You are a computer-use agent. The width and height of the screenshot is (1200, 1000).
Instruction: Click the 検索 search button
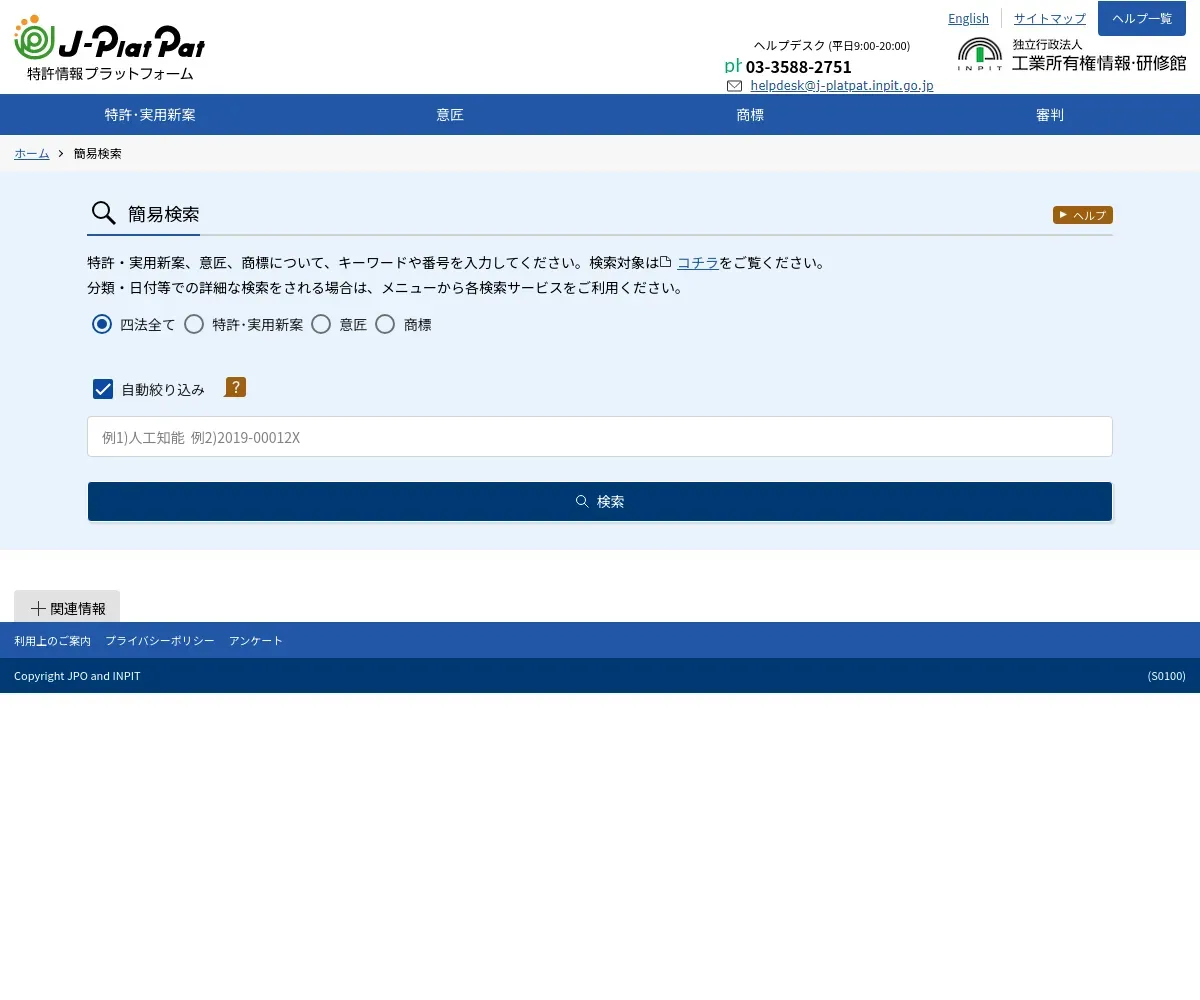(600, 501)
